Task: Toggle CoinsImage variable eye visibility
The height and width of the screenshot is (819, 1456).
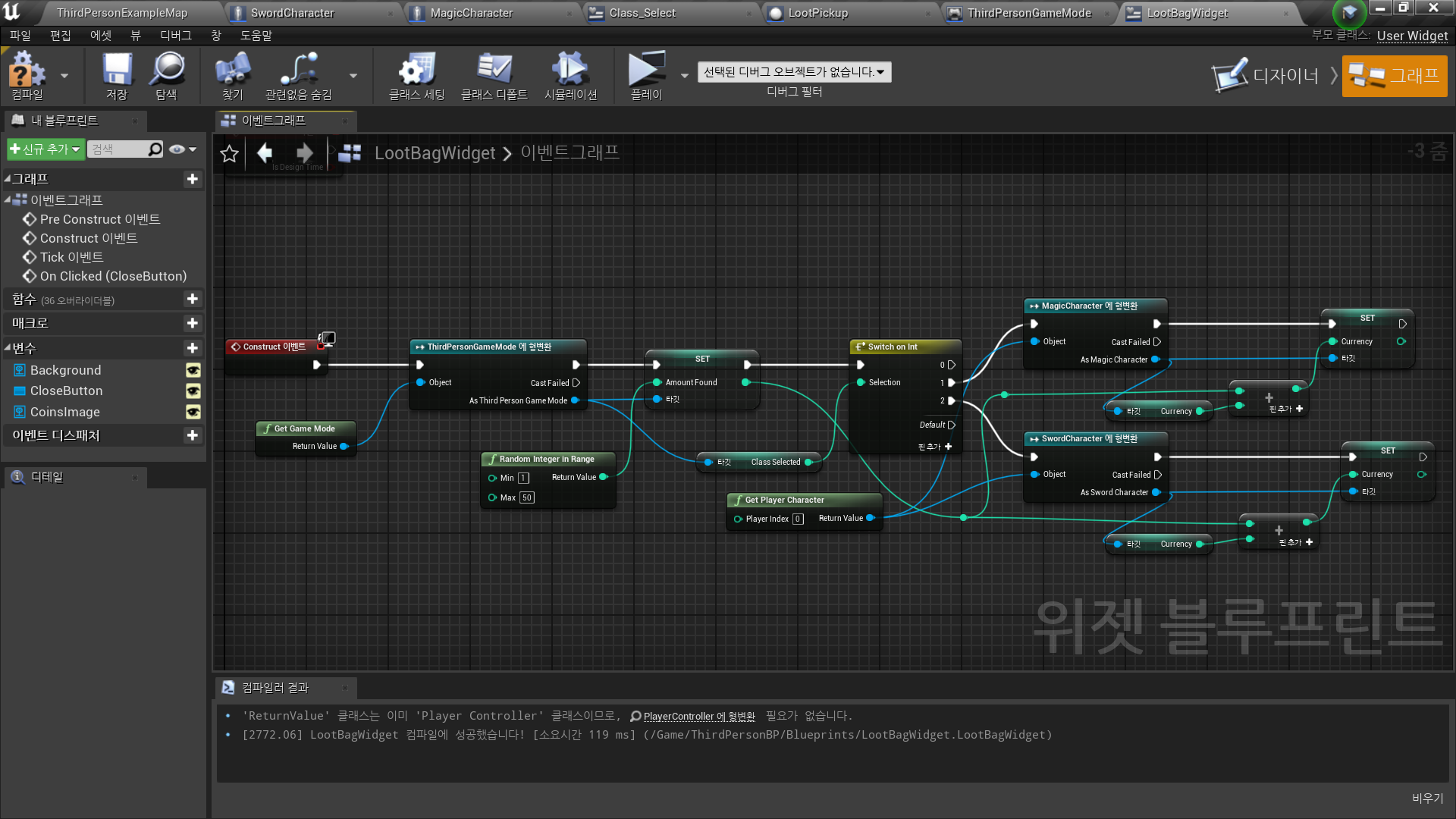Action: click(x=193, y=412)
